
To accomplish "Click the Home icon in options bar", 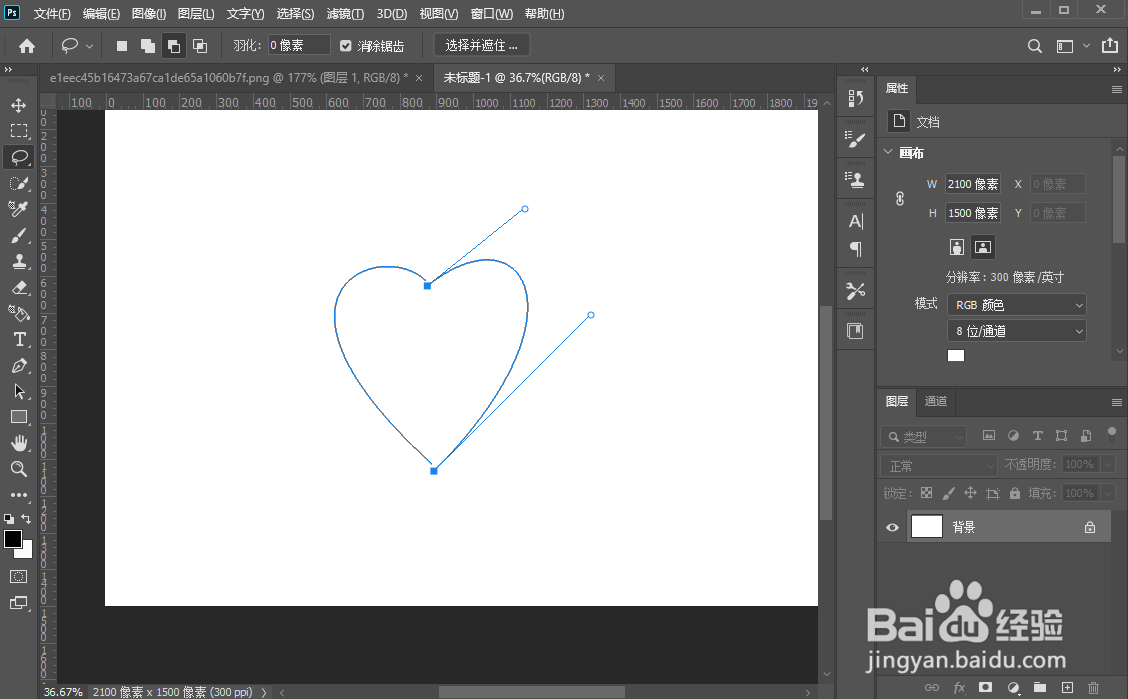I will point(27,46).
